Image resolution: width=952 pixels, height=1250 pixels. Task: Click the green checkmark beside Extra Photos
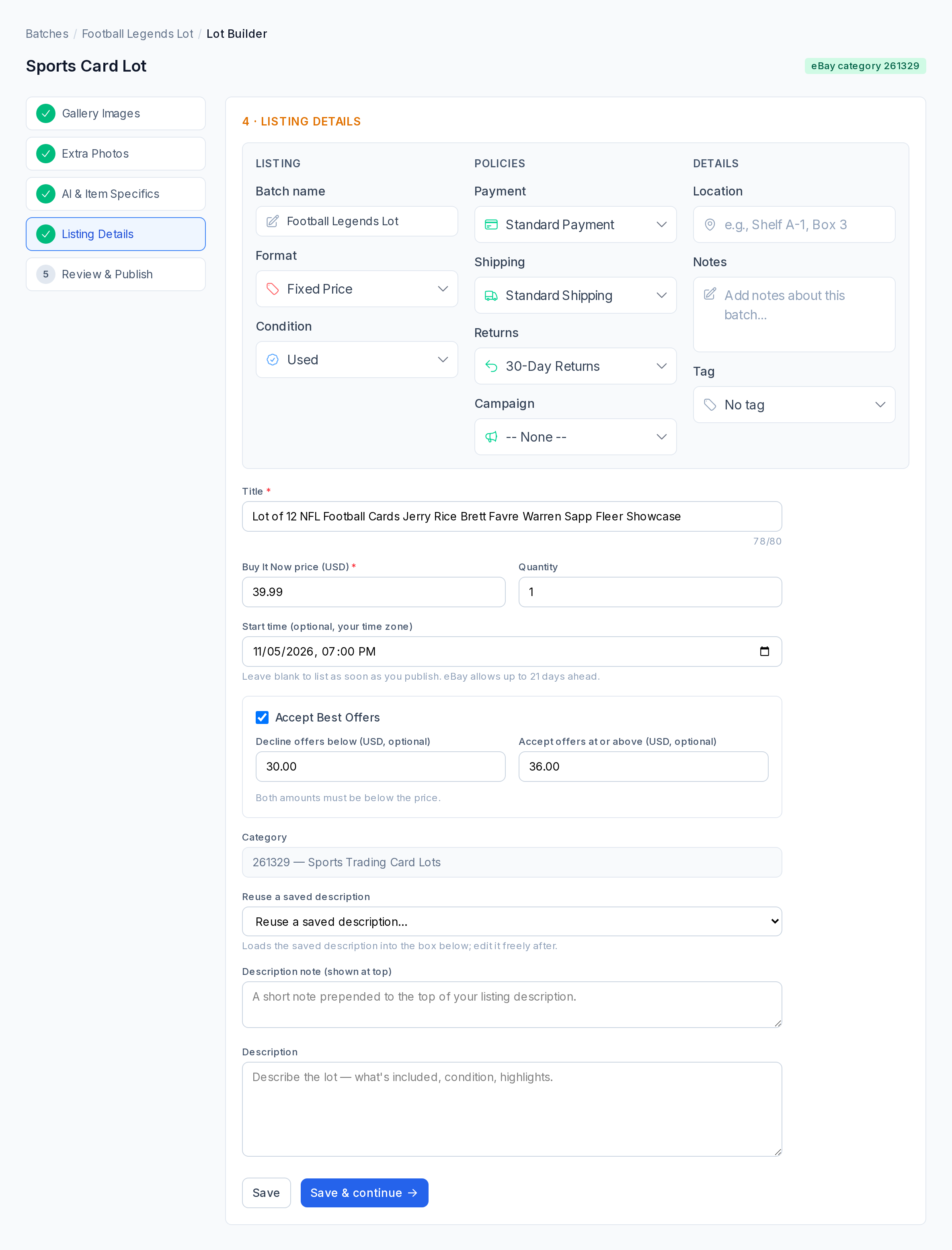pos(46,154)
